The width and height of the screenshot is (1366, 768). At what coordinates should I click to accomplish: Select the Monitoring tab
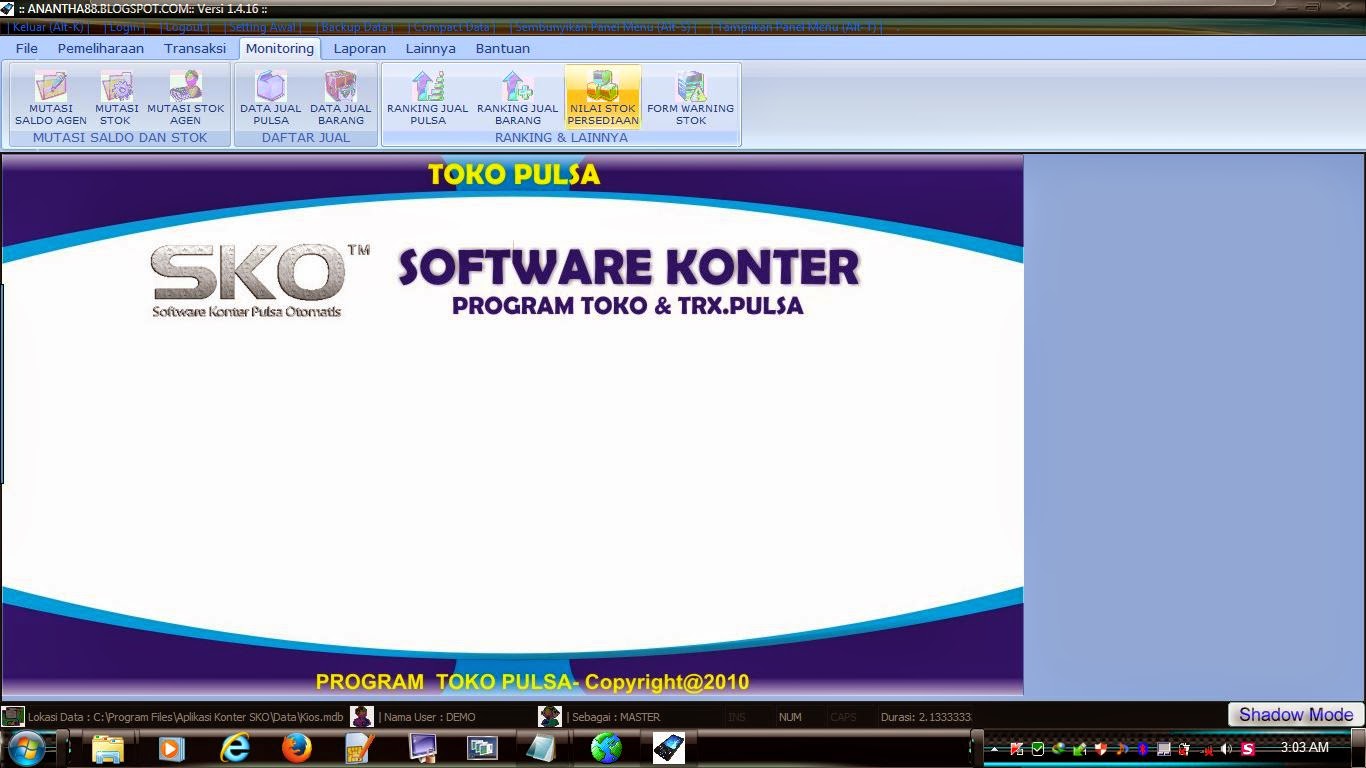click(x=280, y=48)
